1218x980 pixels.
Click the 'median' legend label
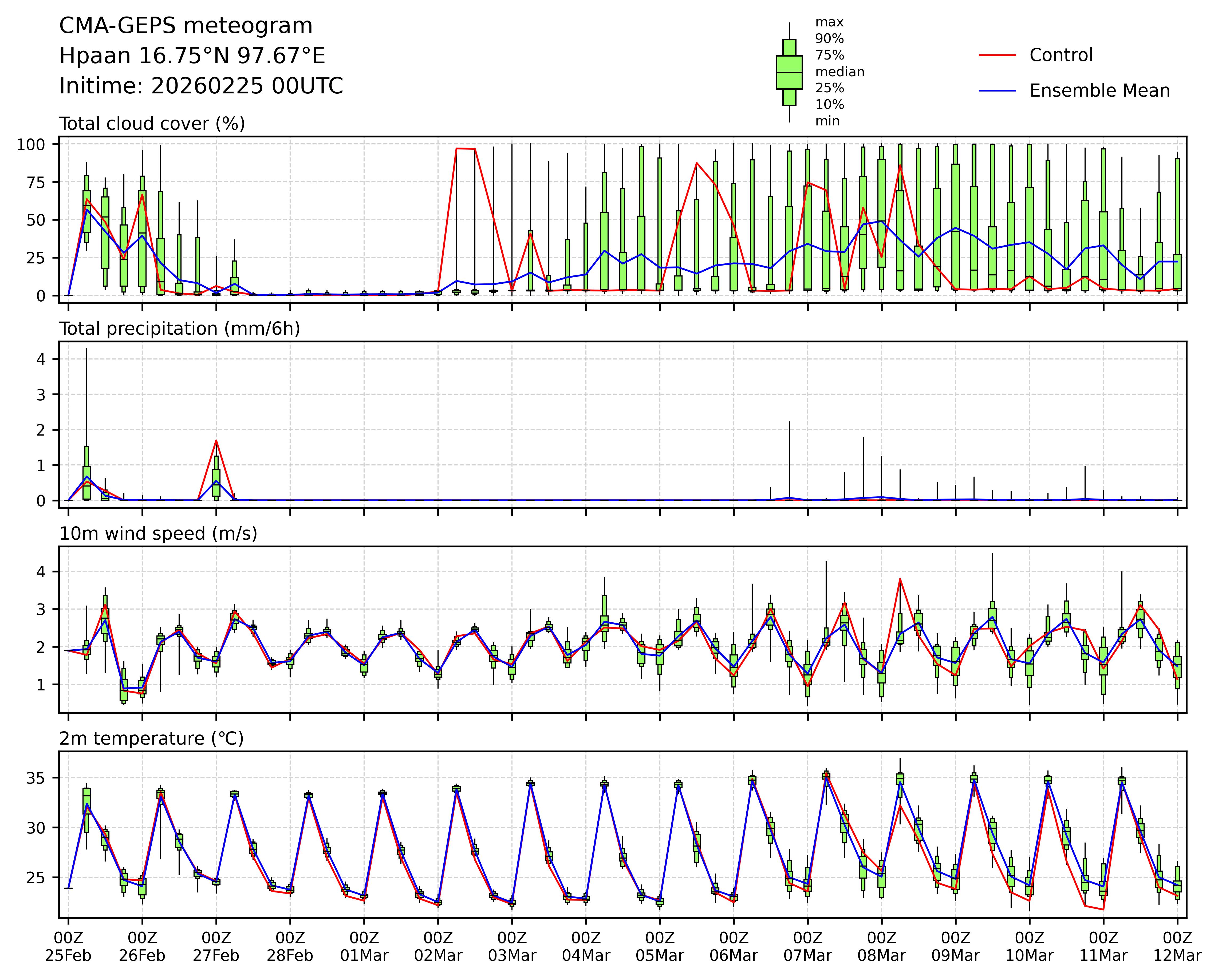pyautogui.click(x=839, y=72)
